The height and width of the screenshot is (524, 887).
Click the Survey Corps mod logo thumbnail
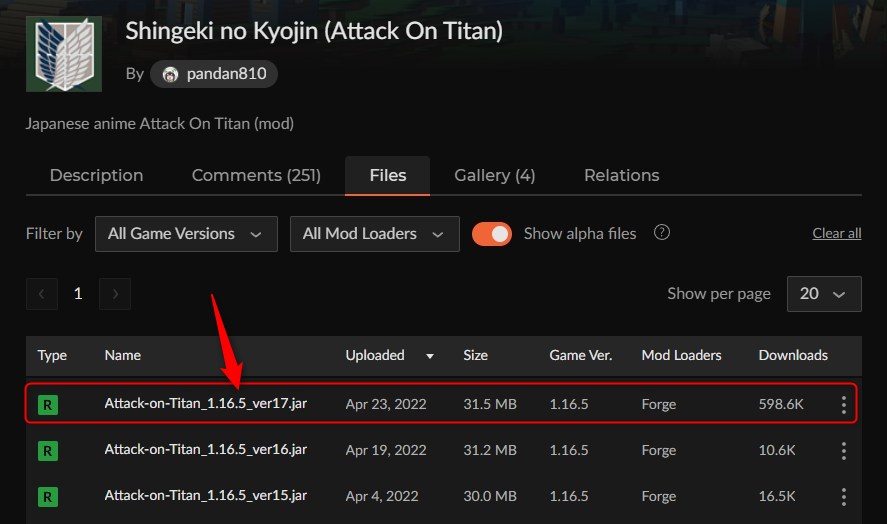tap(64, 54)
